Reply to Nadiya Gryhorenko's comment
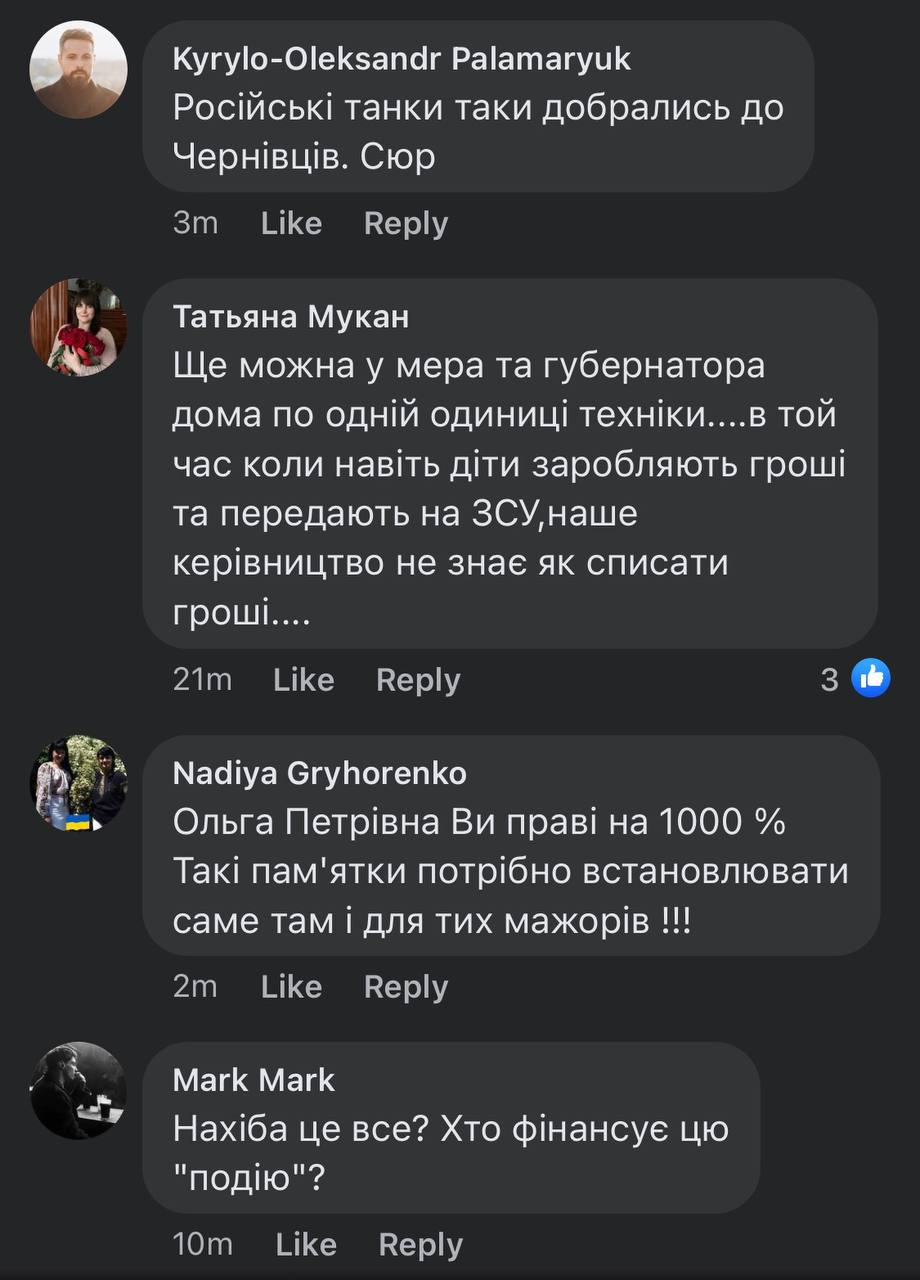Screen dimensions: 920x1280 click(x=405, y=987)
